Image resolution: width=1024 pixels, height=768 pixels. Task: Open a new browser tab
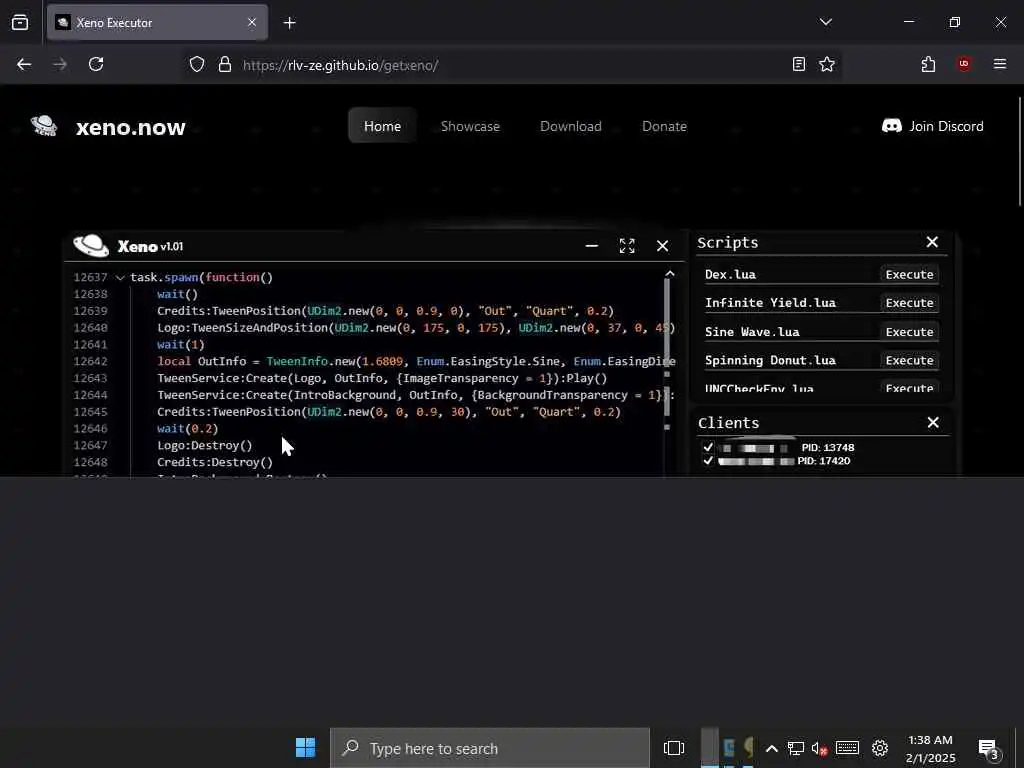pyautogui.click(x=289, y=23)
